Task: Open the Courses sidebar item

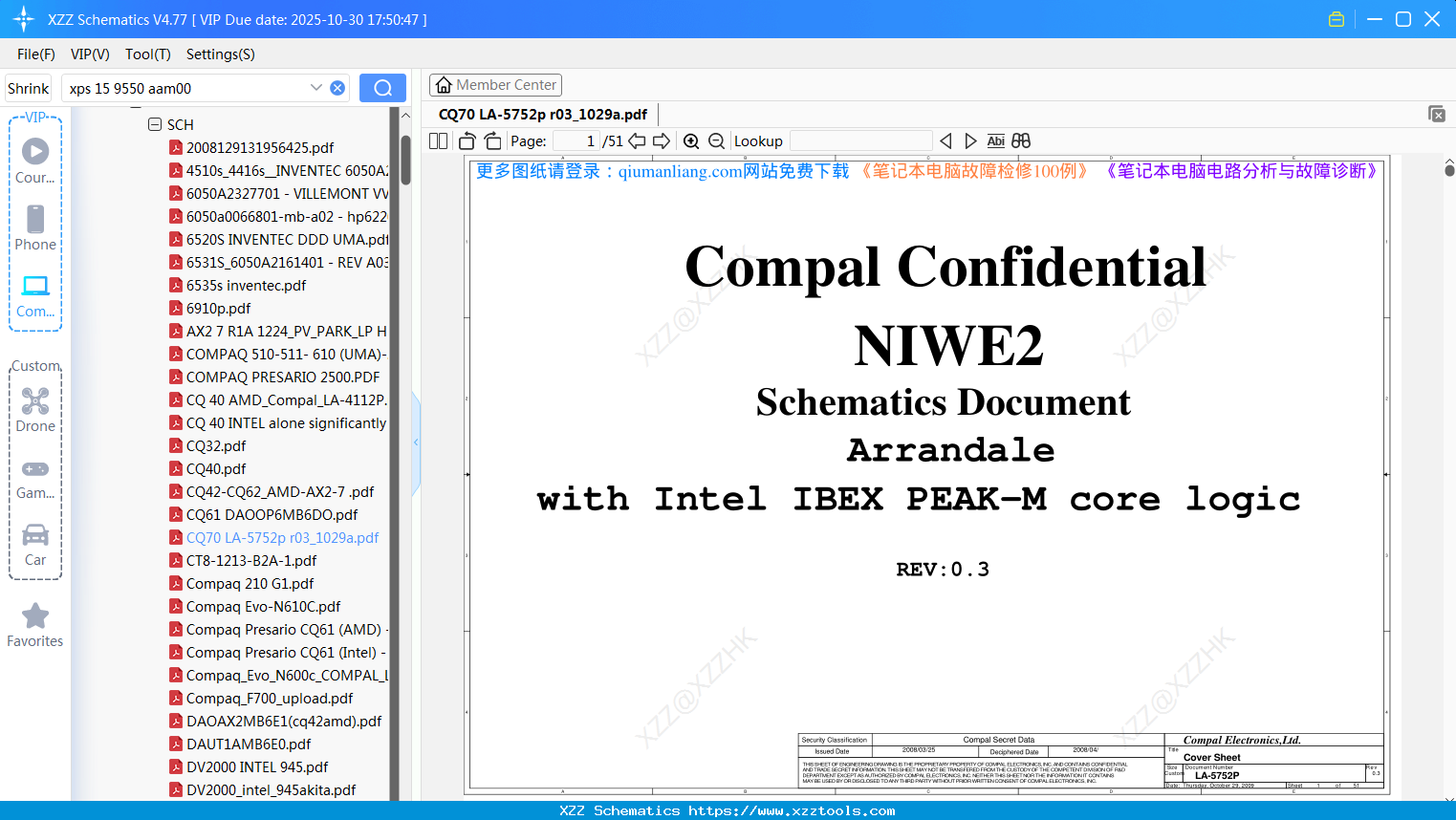Action: [x=35, y=161]
